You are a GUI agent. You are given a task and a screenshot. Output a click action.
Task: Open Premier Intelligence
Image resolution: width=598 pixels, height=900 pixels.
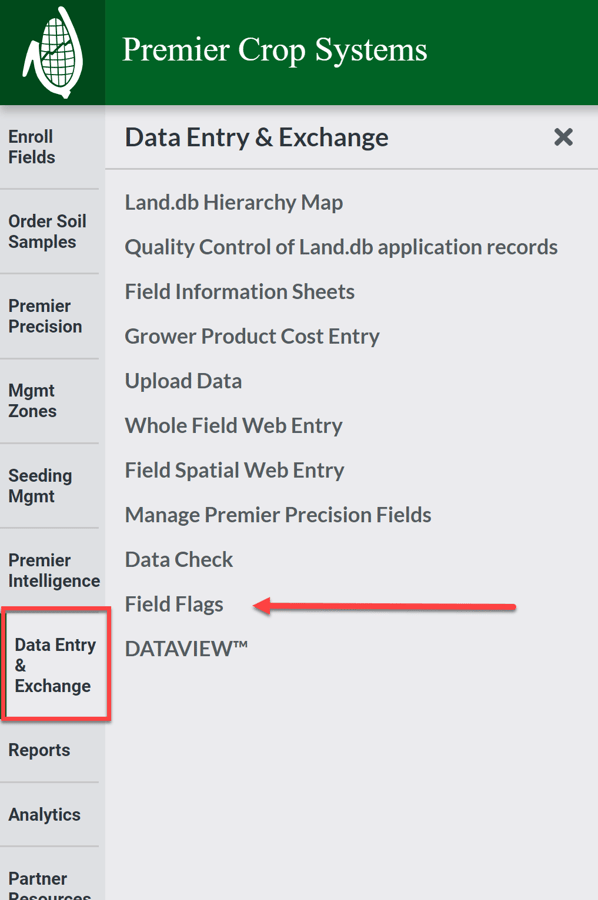[50, 571]
